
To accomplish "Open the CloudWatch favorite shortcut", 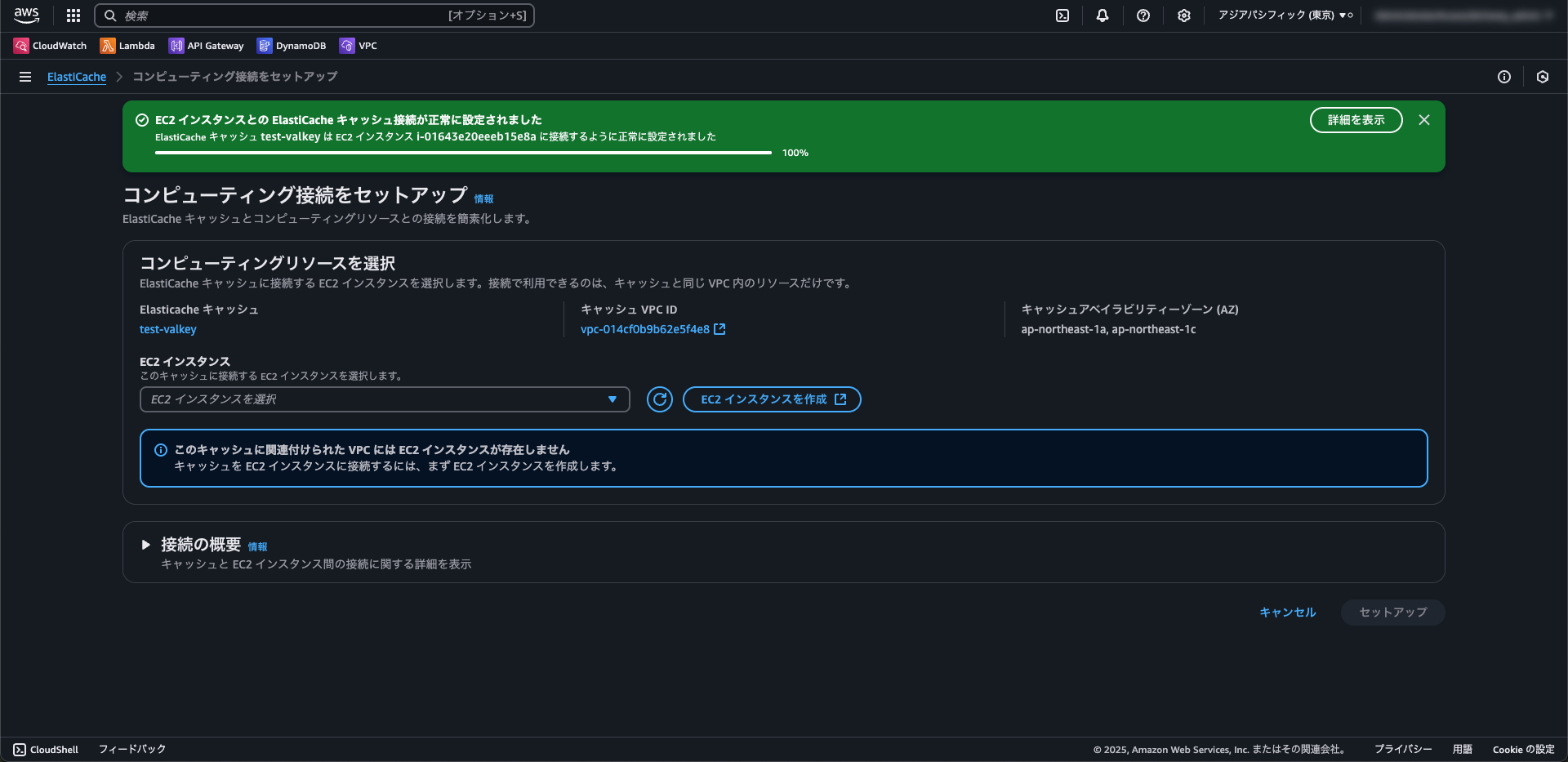I will pos(50,46).
